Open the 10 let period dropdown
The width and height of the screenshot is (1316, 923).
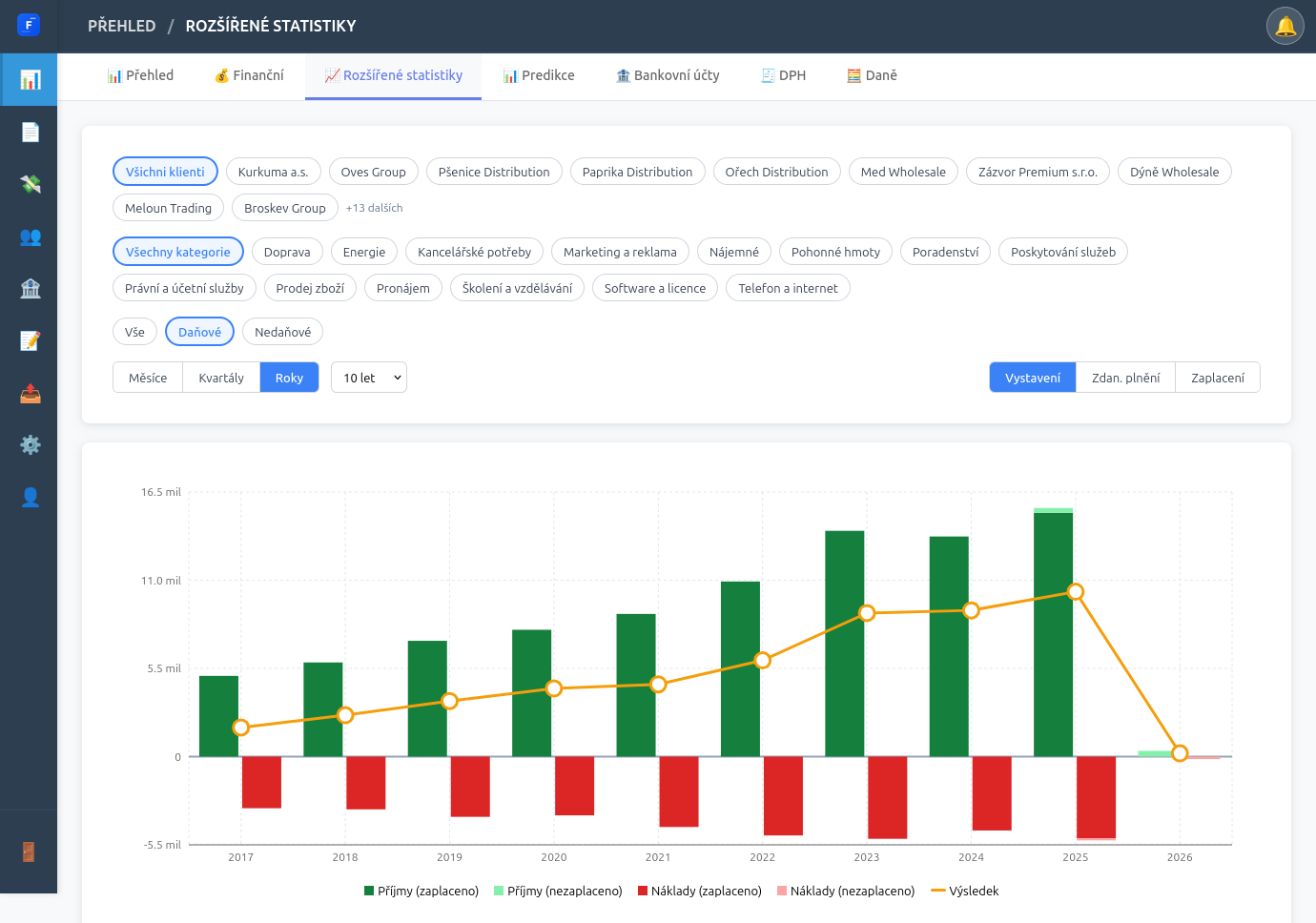pyautogui.click(x=369, y=378)
